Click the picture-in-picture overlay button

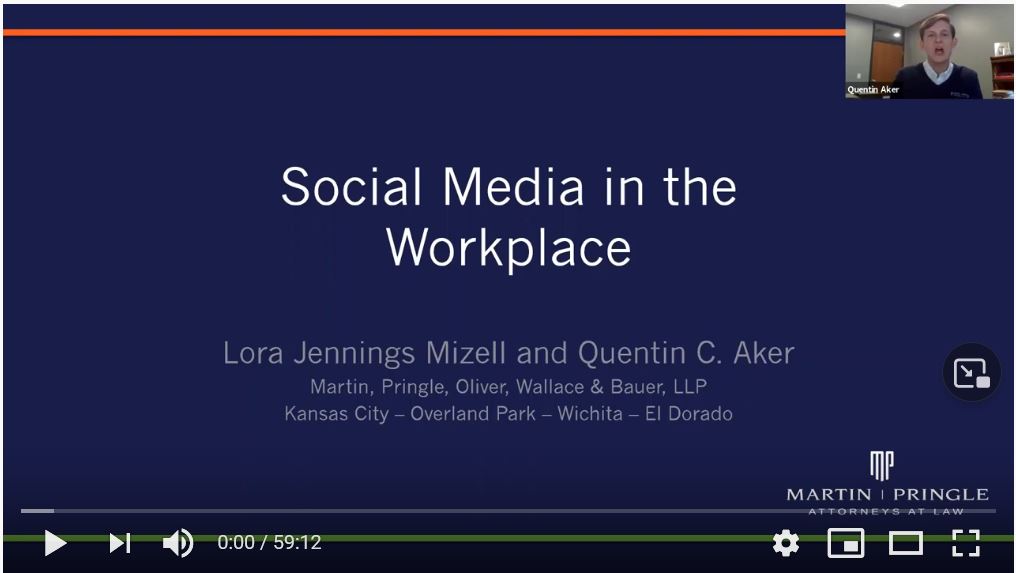pos(971,373)
